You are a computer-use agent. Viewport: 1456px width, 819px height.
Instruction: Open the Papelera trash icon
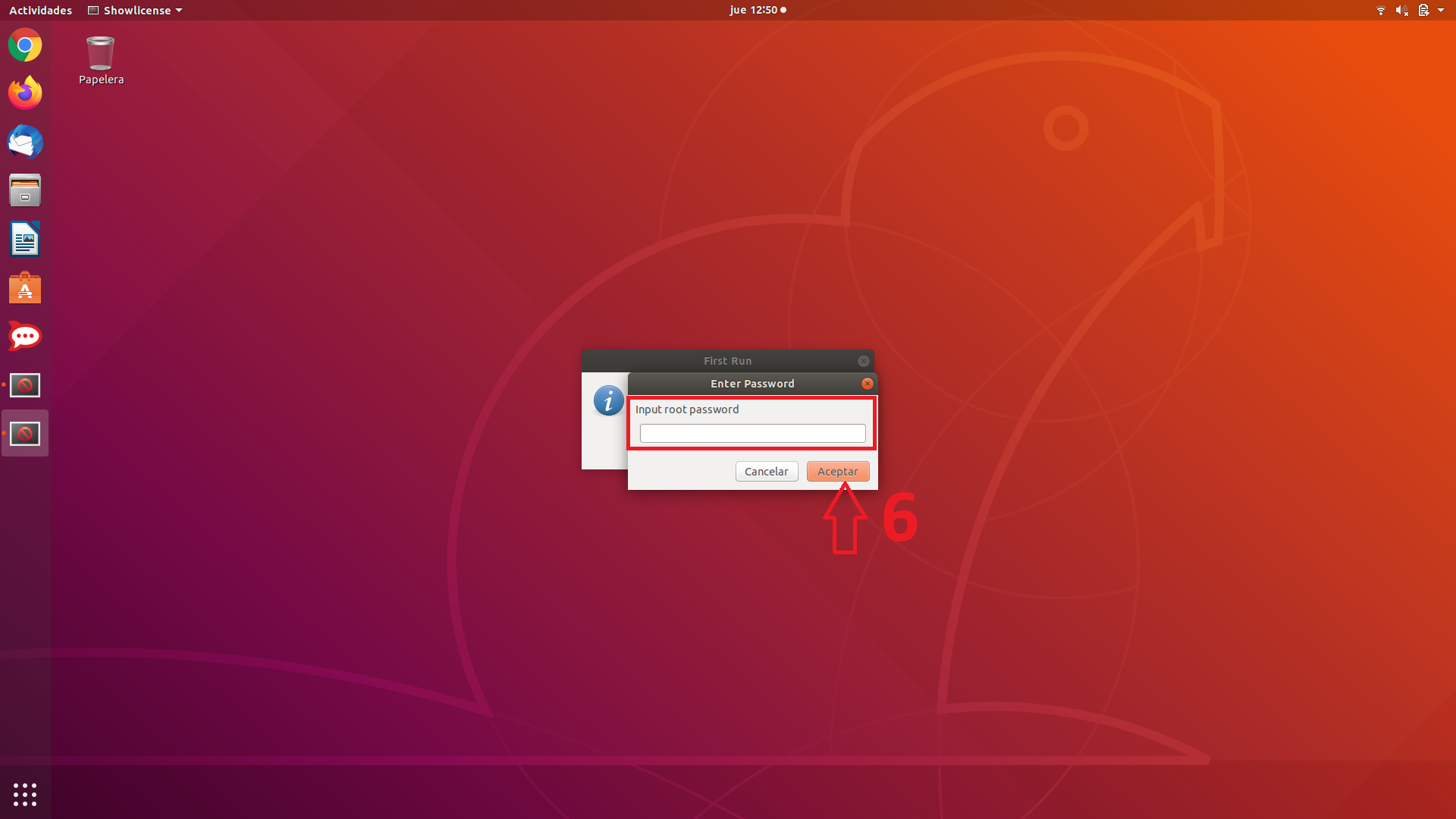coord(100,54)
